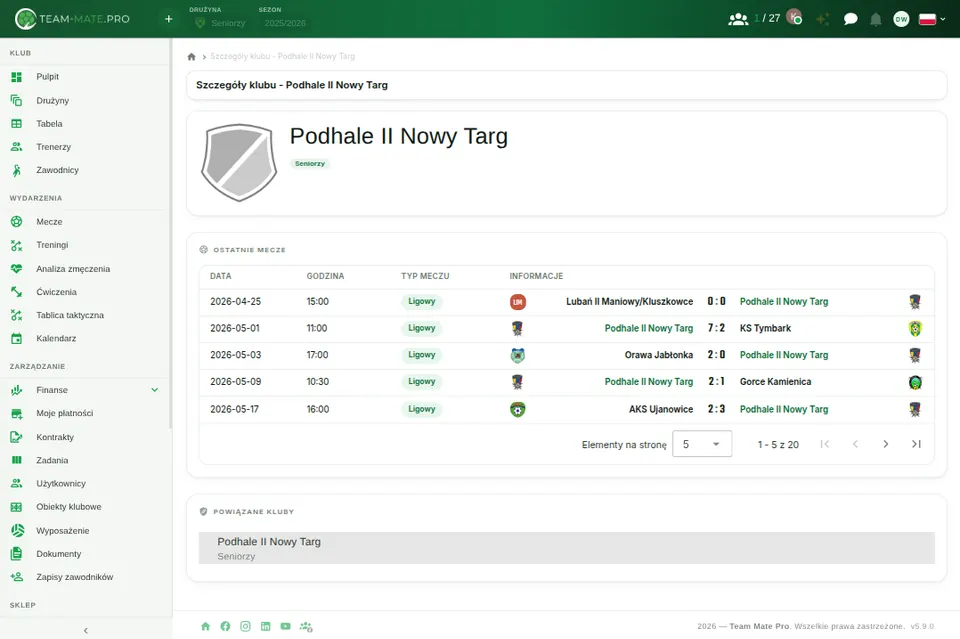
Task: Open the items-per-page dropdown
Action: 702,444
